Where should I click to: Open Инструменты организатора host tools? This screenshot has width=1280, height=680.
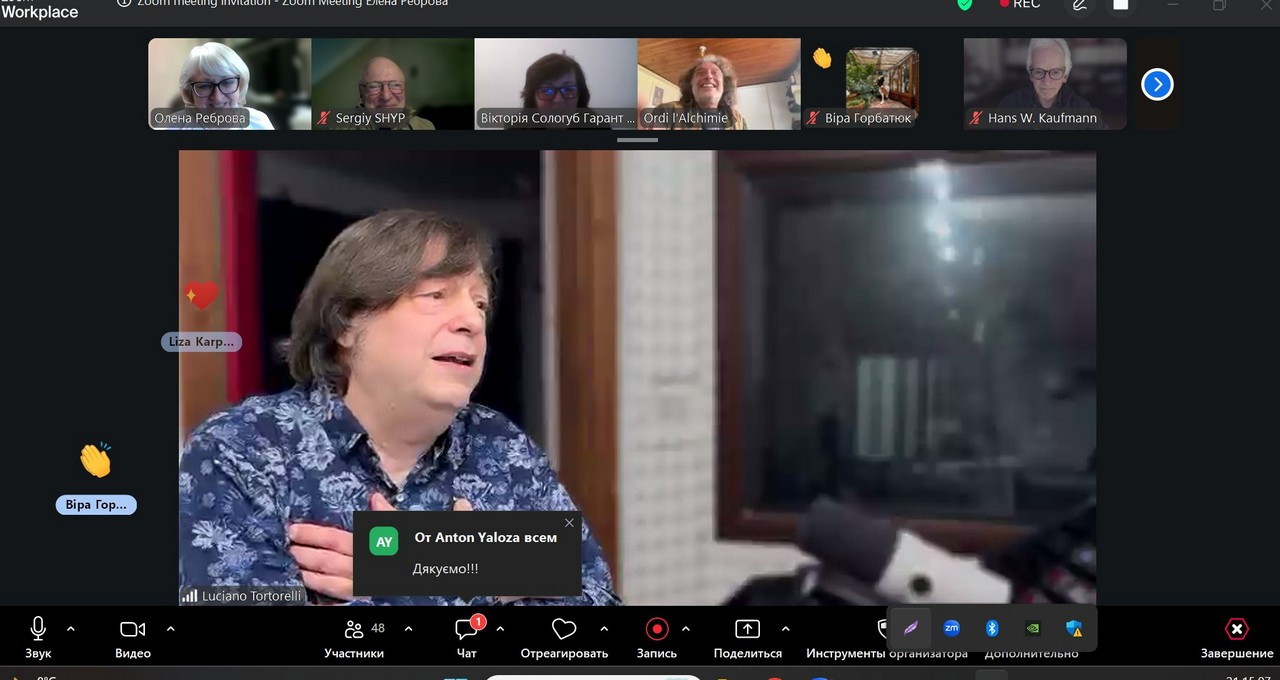click(x=886, y=653)
